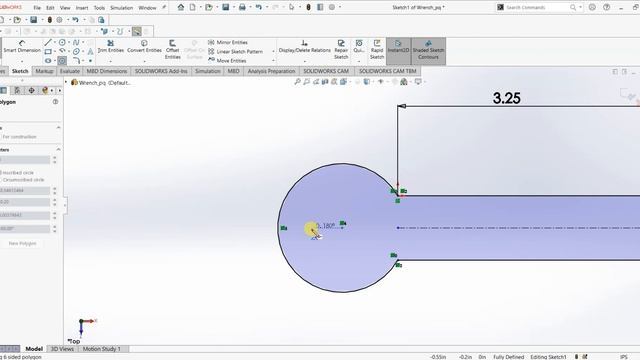Screen dimensions: 640x360
Task: Click Mirror Entities
Action: point(228,42)
